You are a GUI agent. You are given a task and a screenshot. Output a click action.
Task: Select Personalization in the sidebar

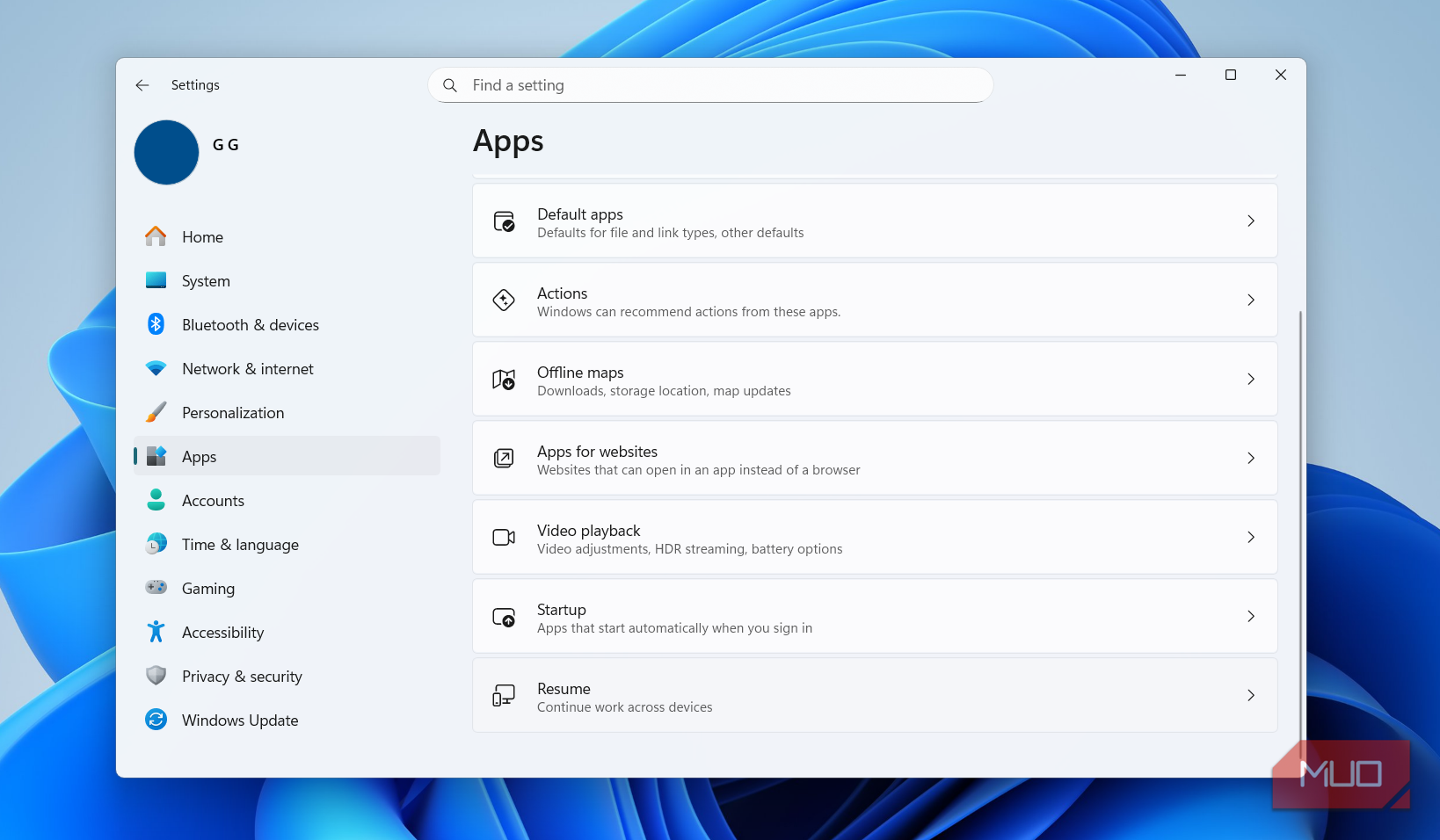pyautogui.click(x=287, y=412)
